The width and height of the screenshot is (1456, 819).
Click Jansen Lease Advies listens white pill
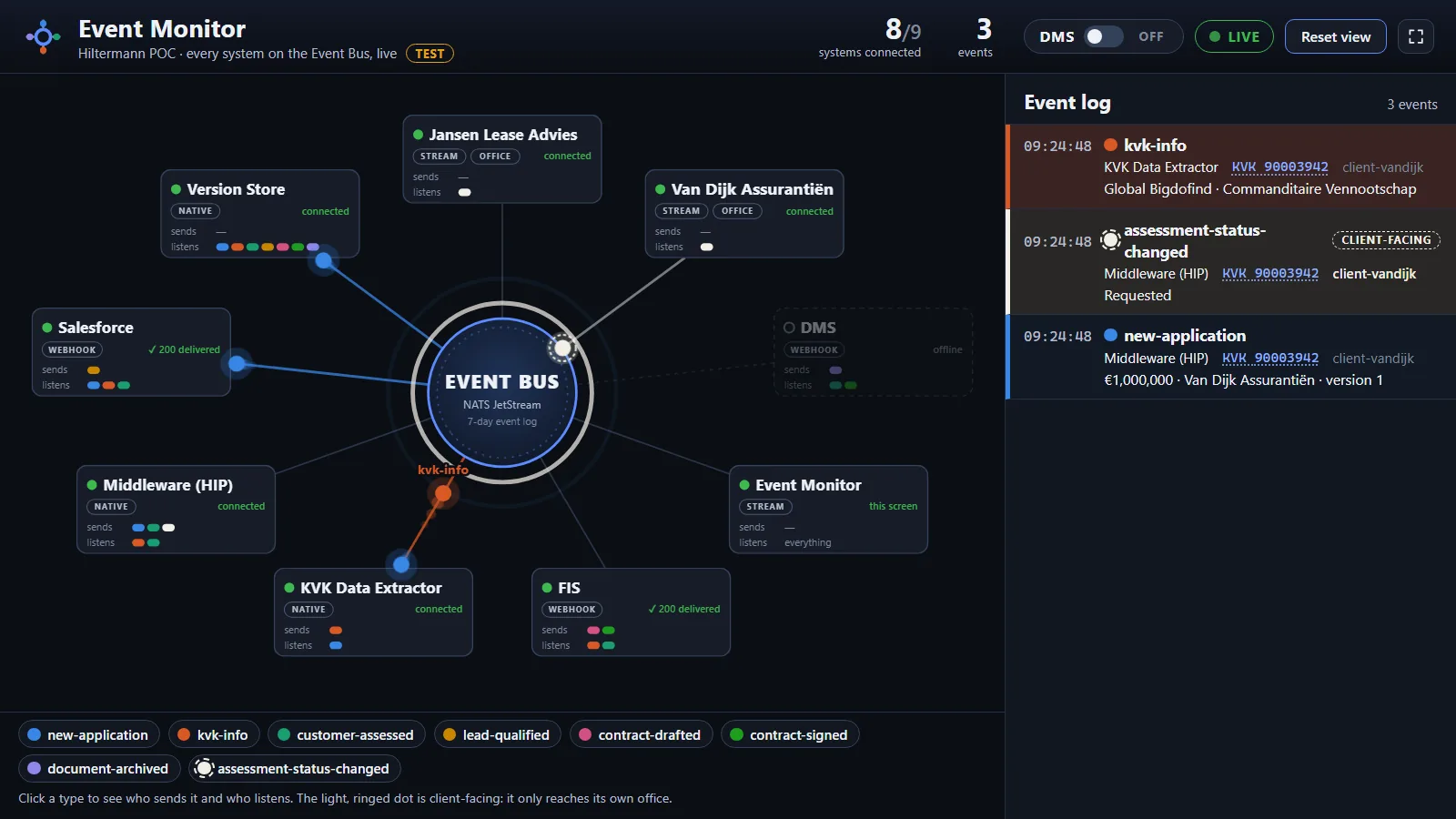click(x=465, y=192)
